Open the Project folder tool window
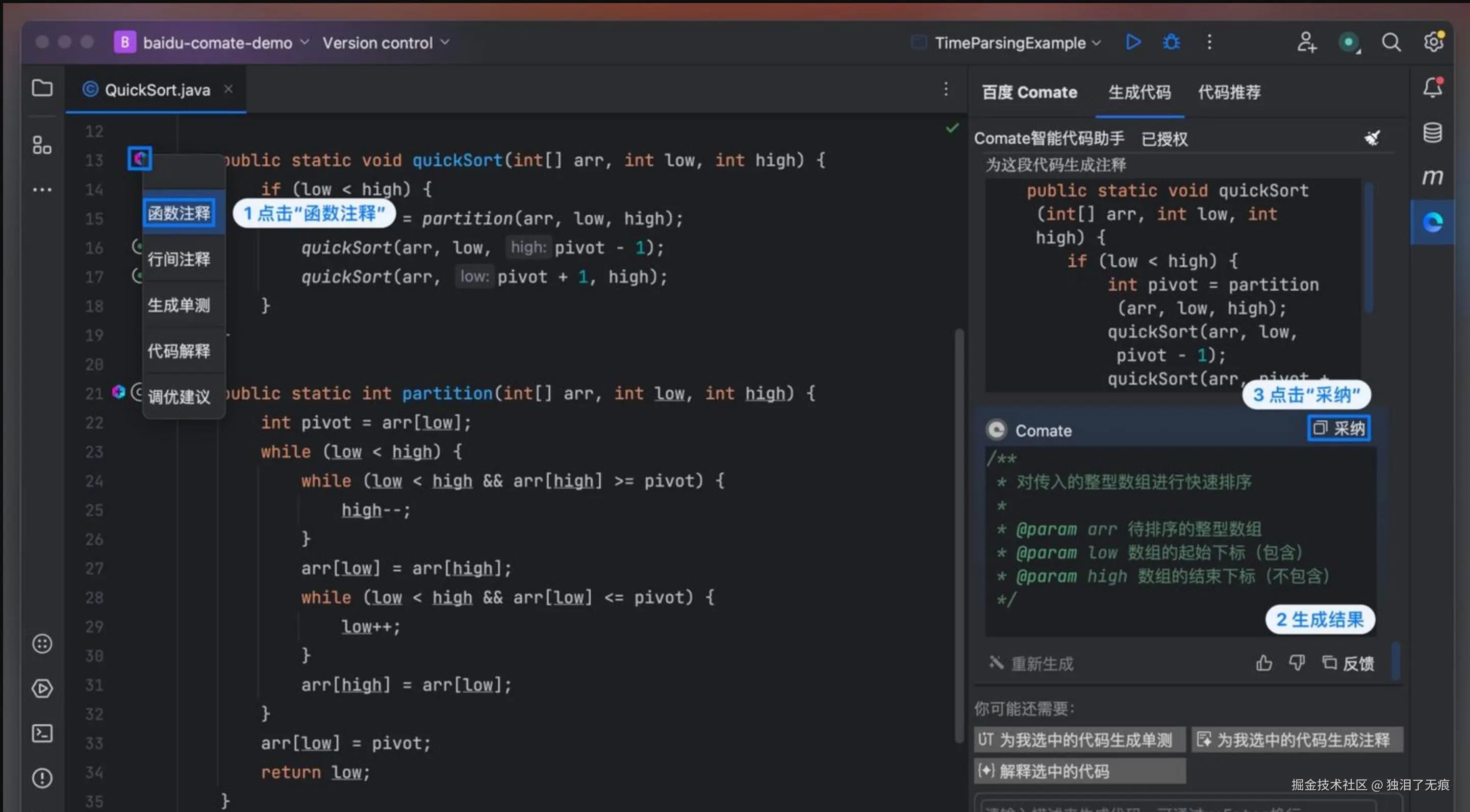The image size is (1470, 812). coord(42,88)
